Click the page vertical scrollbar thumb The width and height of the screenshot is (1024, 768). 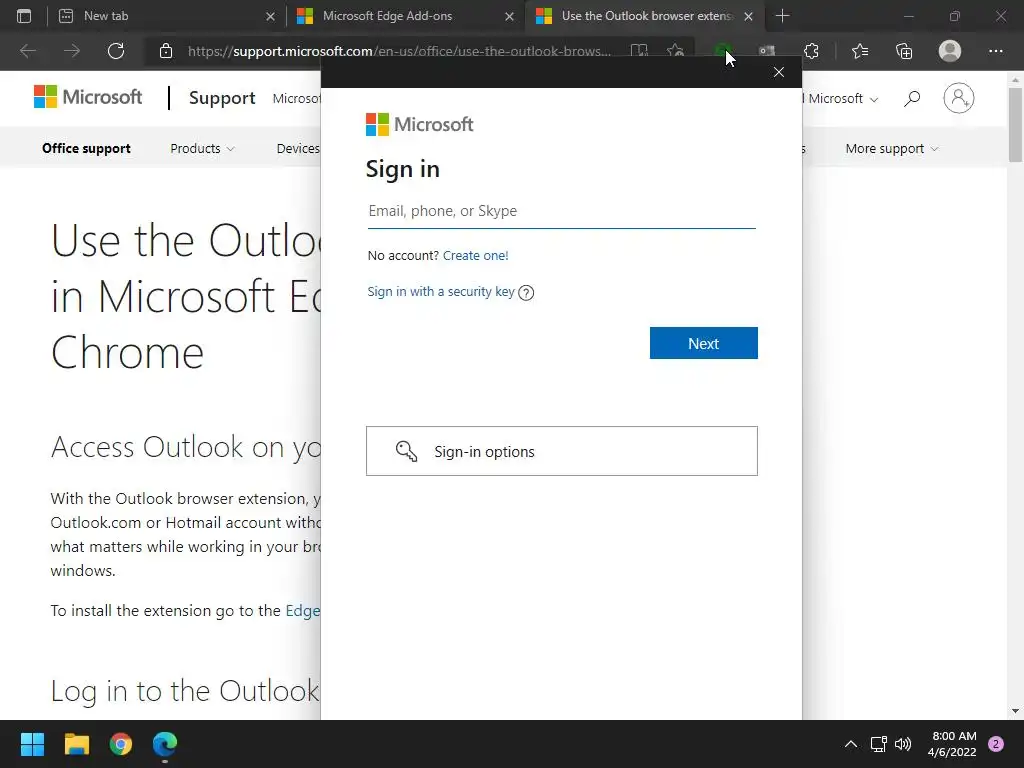[x=1015, y=124]
